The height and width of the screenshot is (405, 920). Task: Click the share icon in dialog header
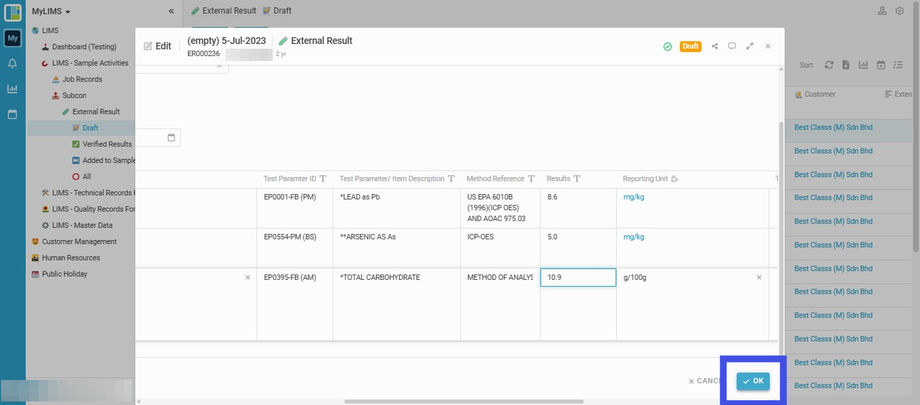point(715,46)
